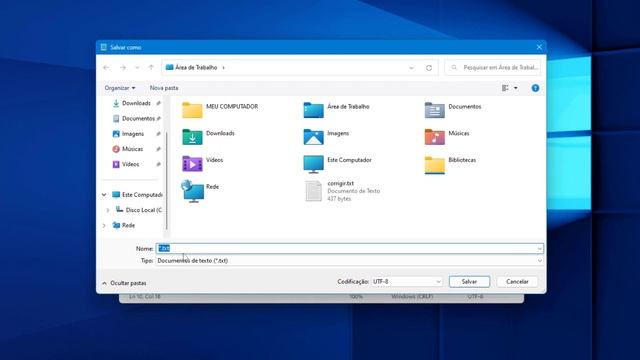The height and width of the screenshot is (360, 640).
Task: Expand Disco Local tree node
Action: pos(108,210)
